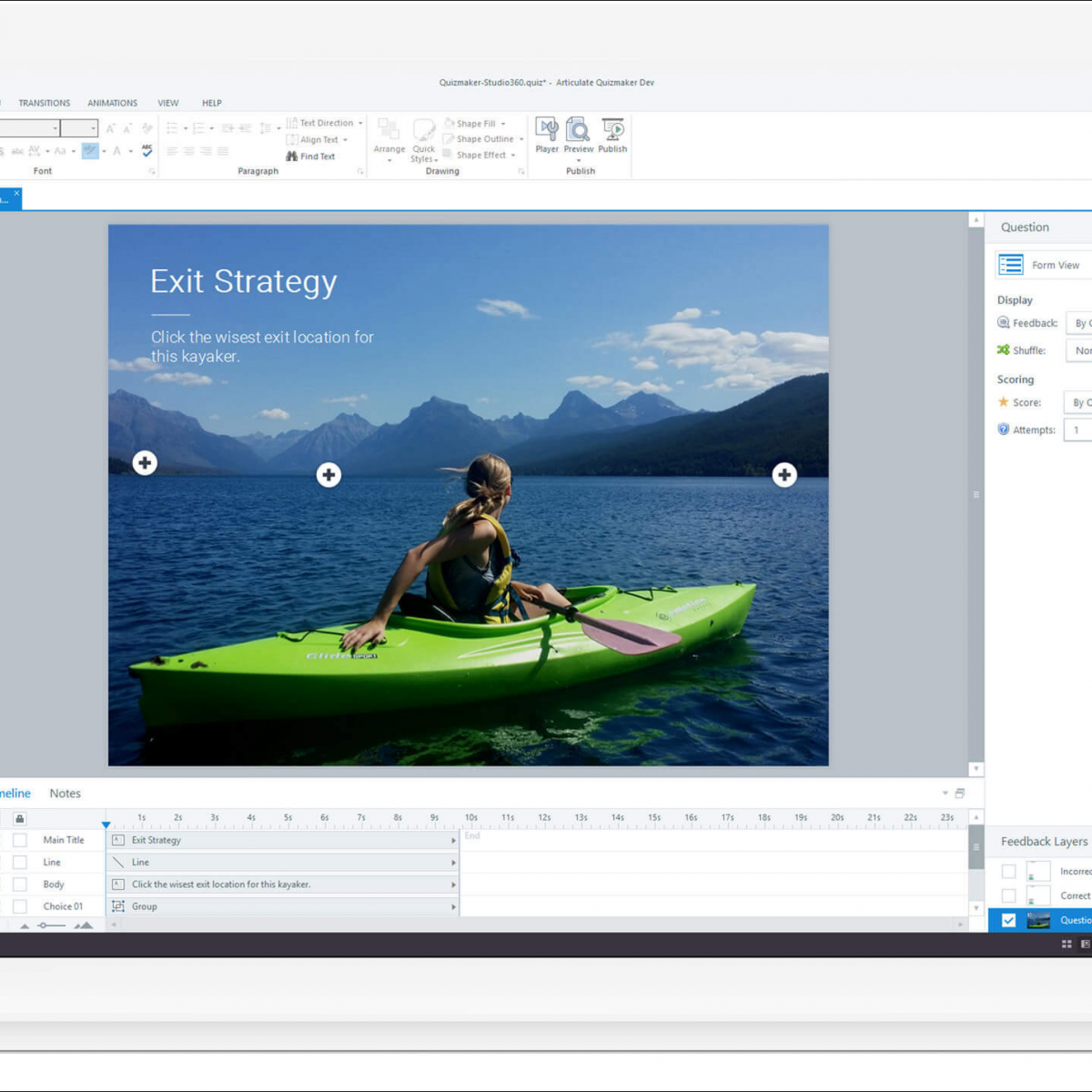Switch to the Notes tab

pos(65,794)
